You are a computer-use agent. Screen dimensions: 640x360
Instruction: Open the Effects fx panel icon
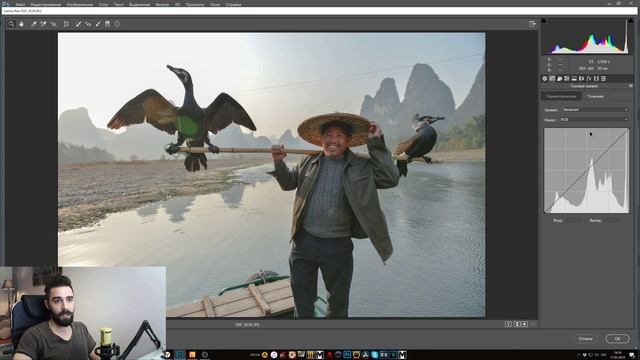tap(589, 78)
